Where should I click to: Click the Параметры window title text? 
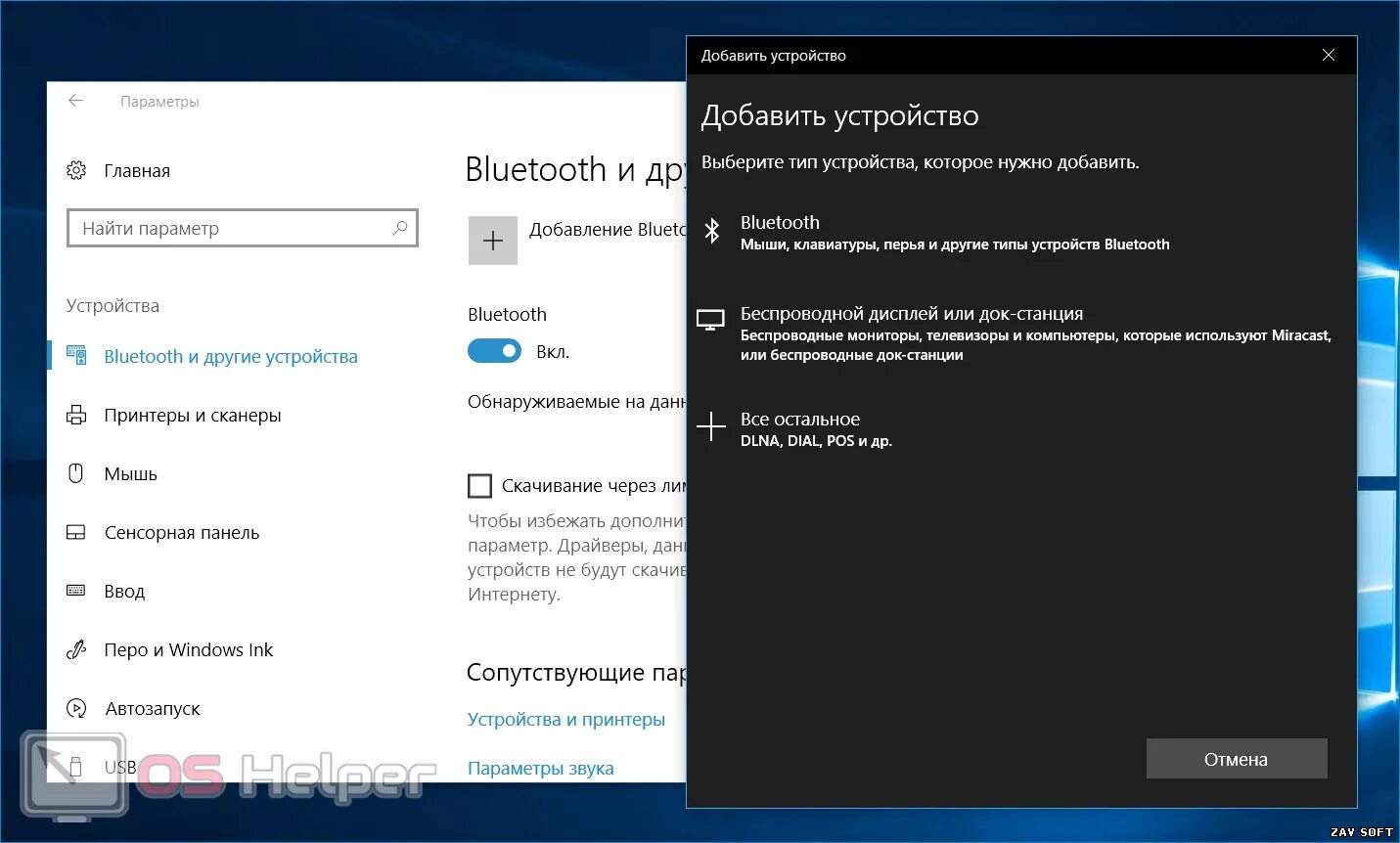tap(159, 101)
